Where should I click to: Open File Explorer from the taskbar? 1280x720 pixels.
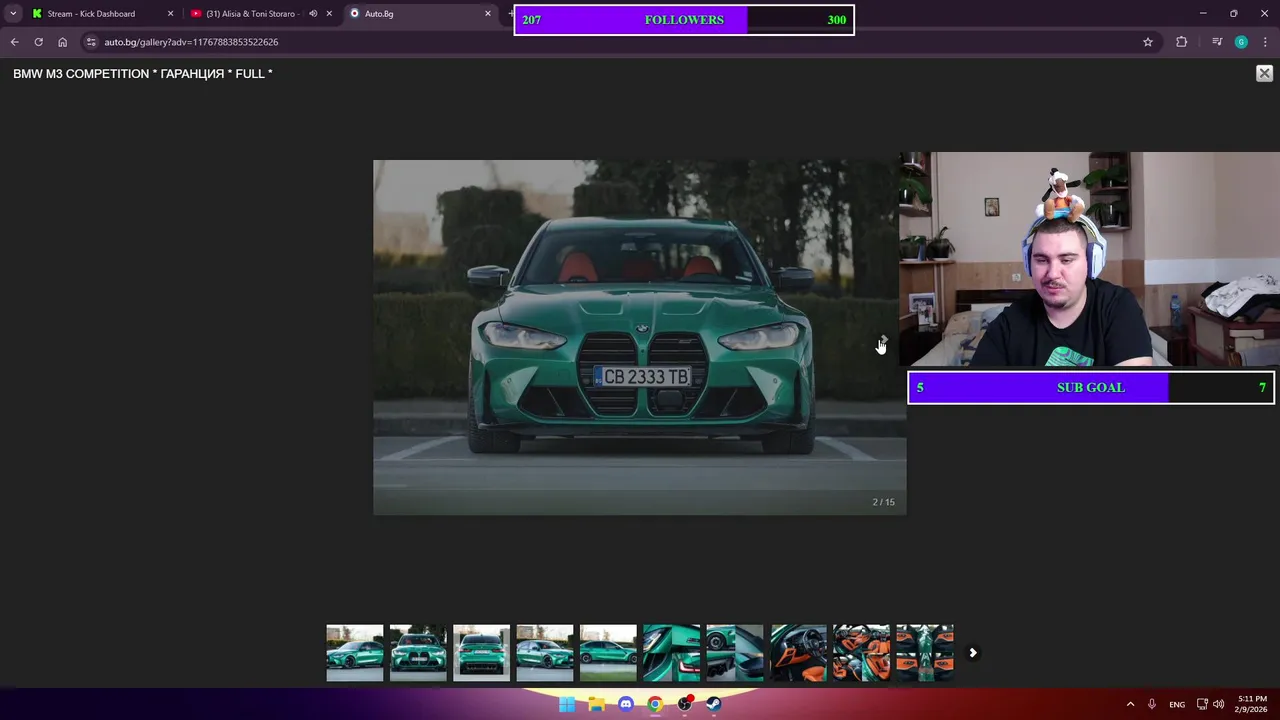click(596, 704)
